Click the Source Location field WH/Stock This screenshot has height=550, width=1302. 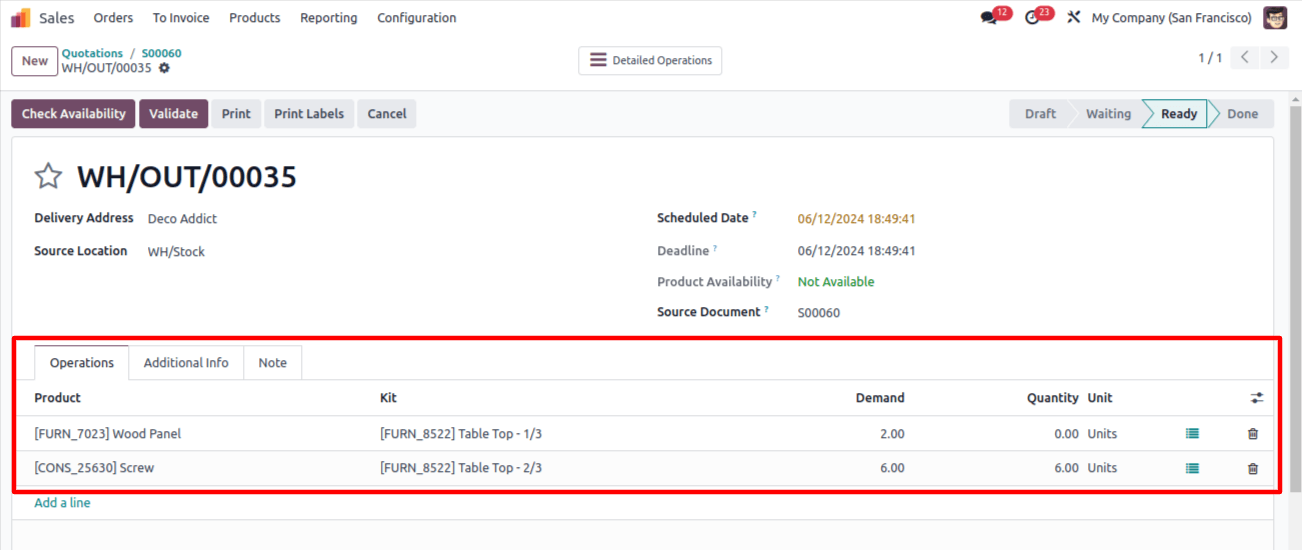pyautogui.click(x=176, y=252)
